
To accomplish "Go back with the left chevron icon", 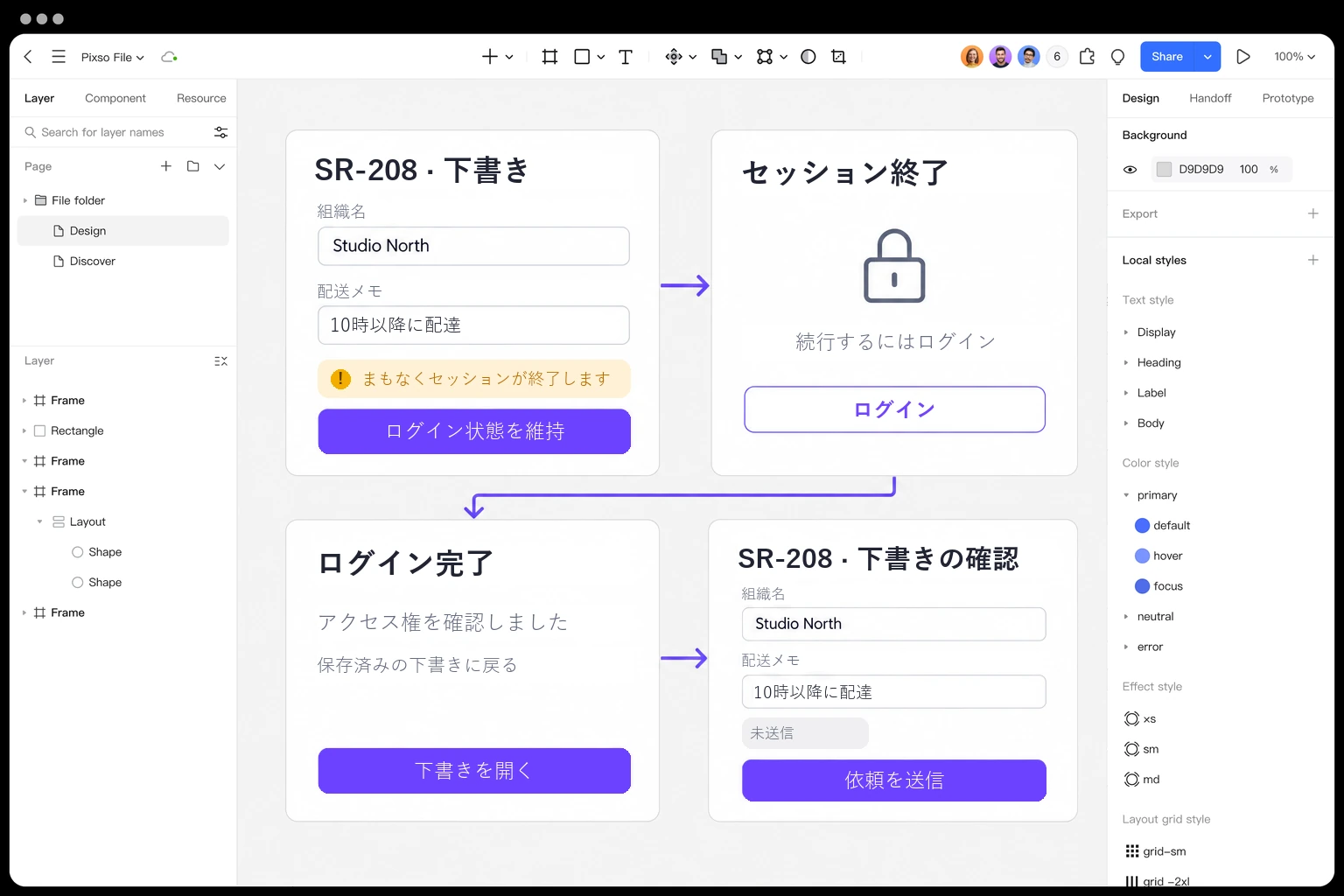I will (28, 57).
